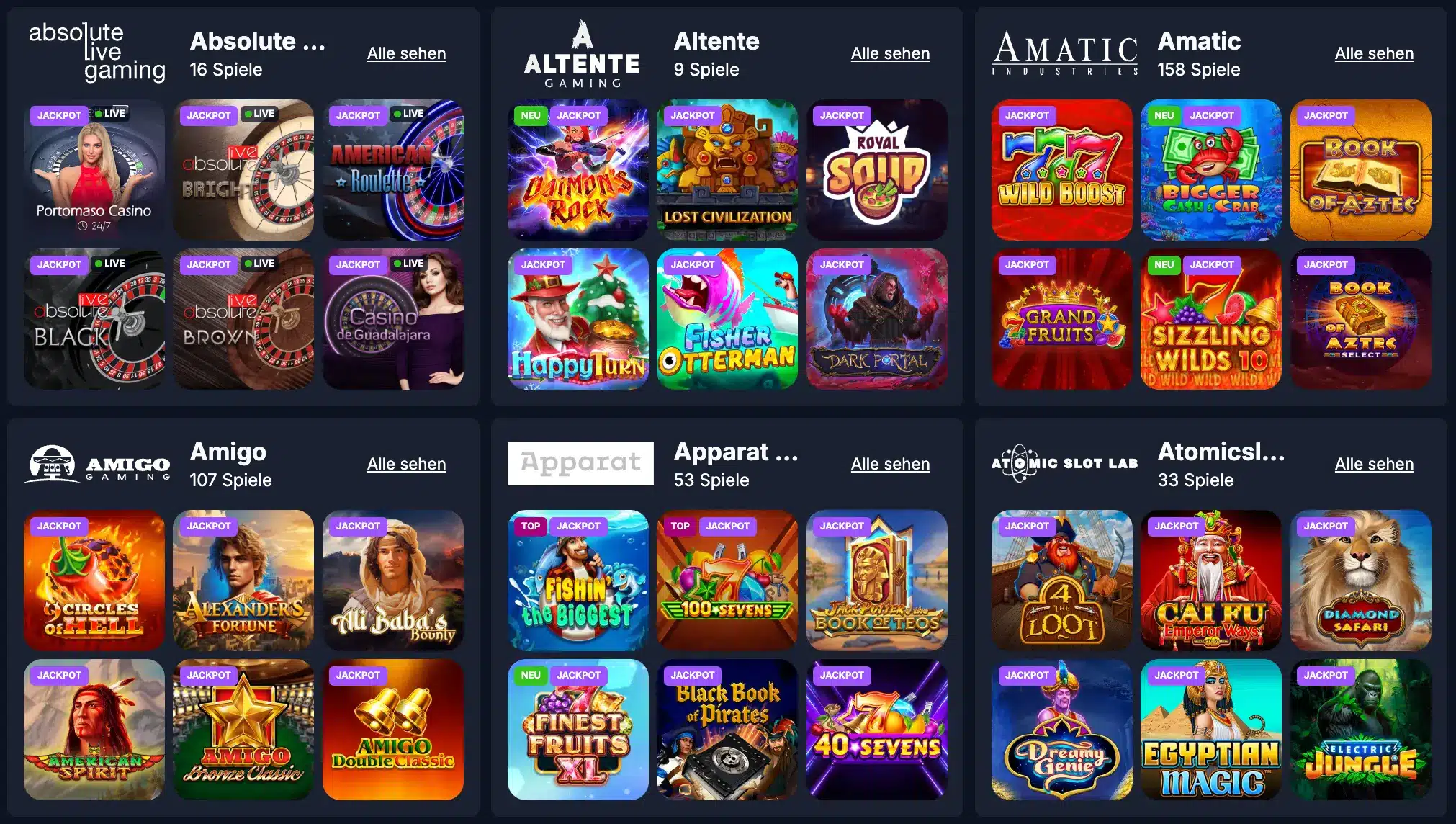Play the Wild Boost 777 slot
Screen dimensions: 1456x824
[x=1062, y=170]
